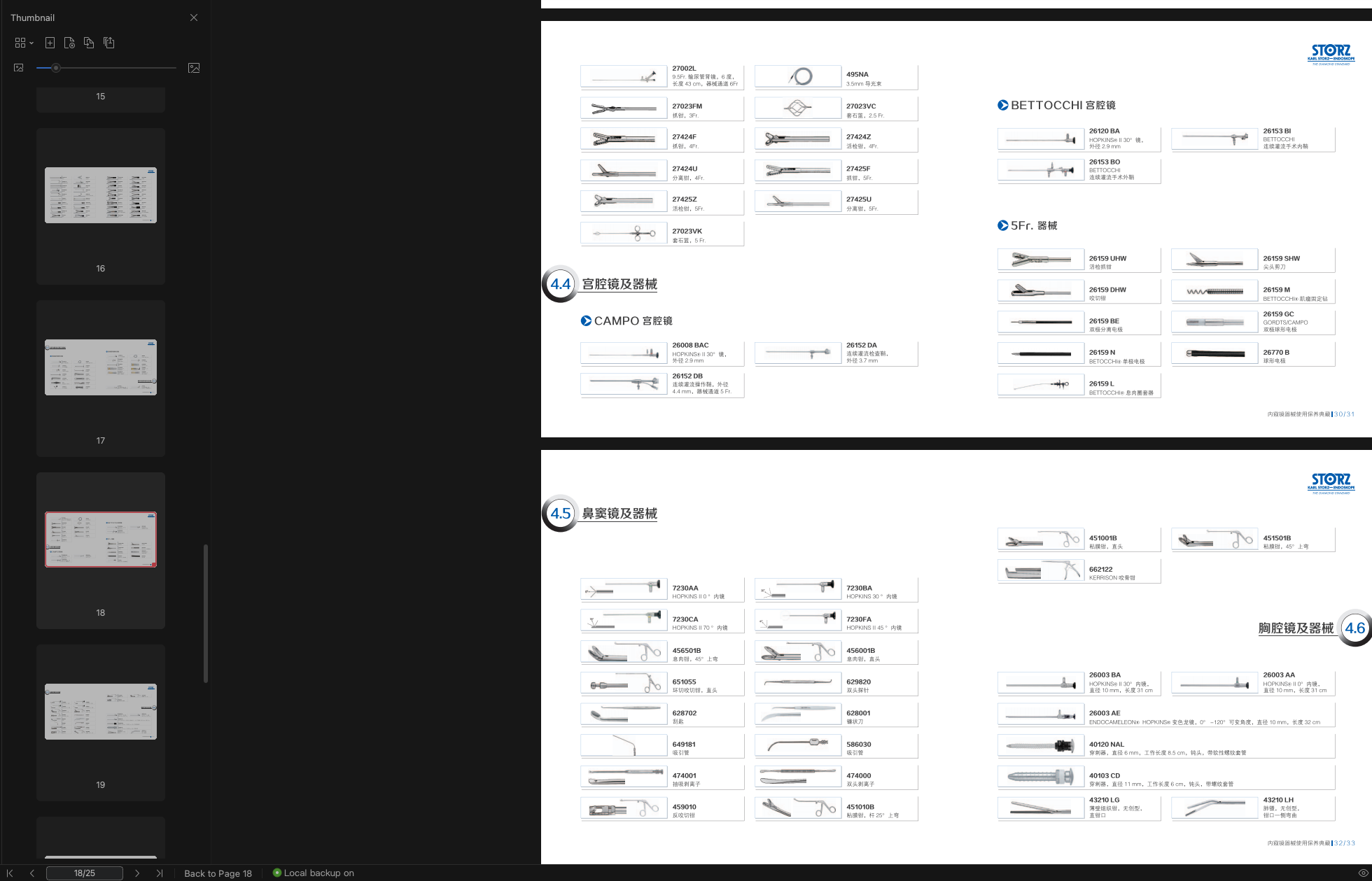Viewport: 1372px width, 881px height.
Task: Open the thumbnail layout dropdown
Action: [24, 43]
